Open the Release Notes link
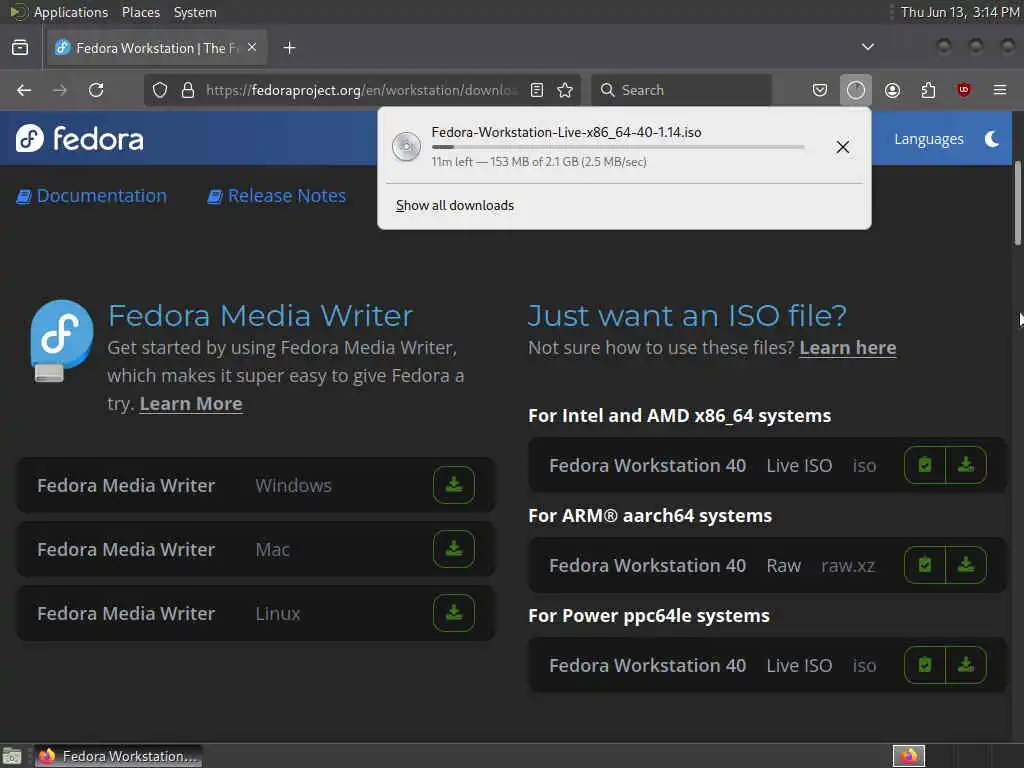The width and height of the screenshot is (1024, 768). point(277,196)
